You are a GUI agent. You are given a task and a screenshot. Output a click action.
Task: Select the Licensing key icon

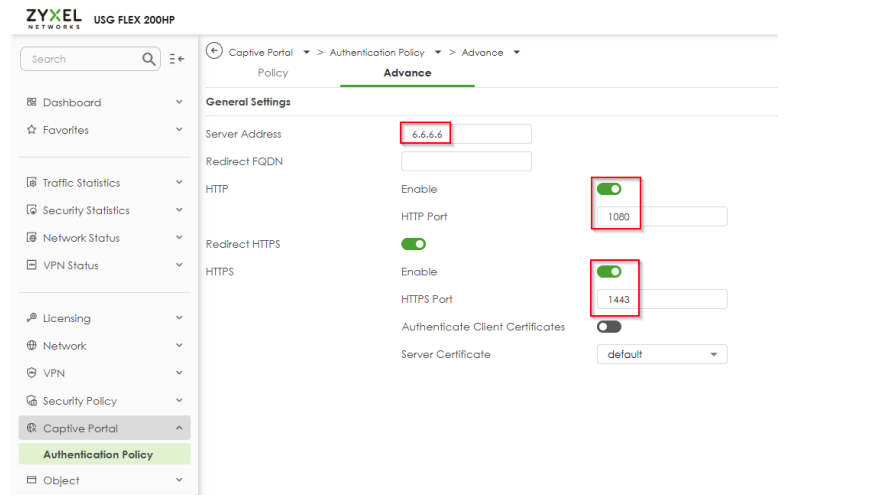(31, 317)
